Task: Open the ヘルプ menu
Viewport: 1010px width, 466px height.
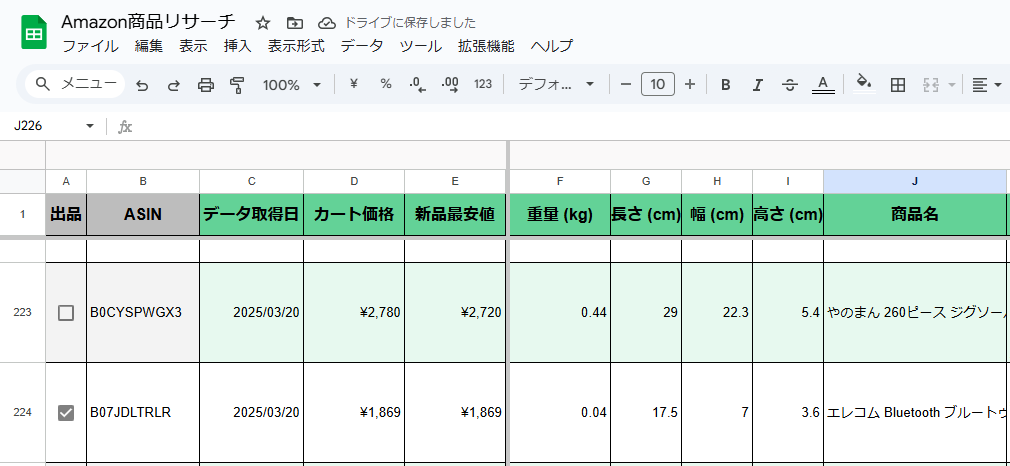Action: point(552,46)
